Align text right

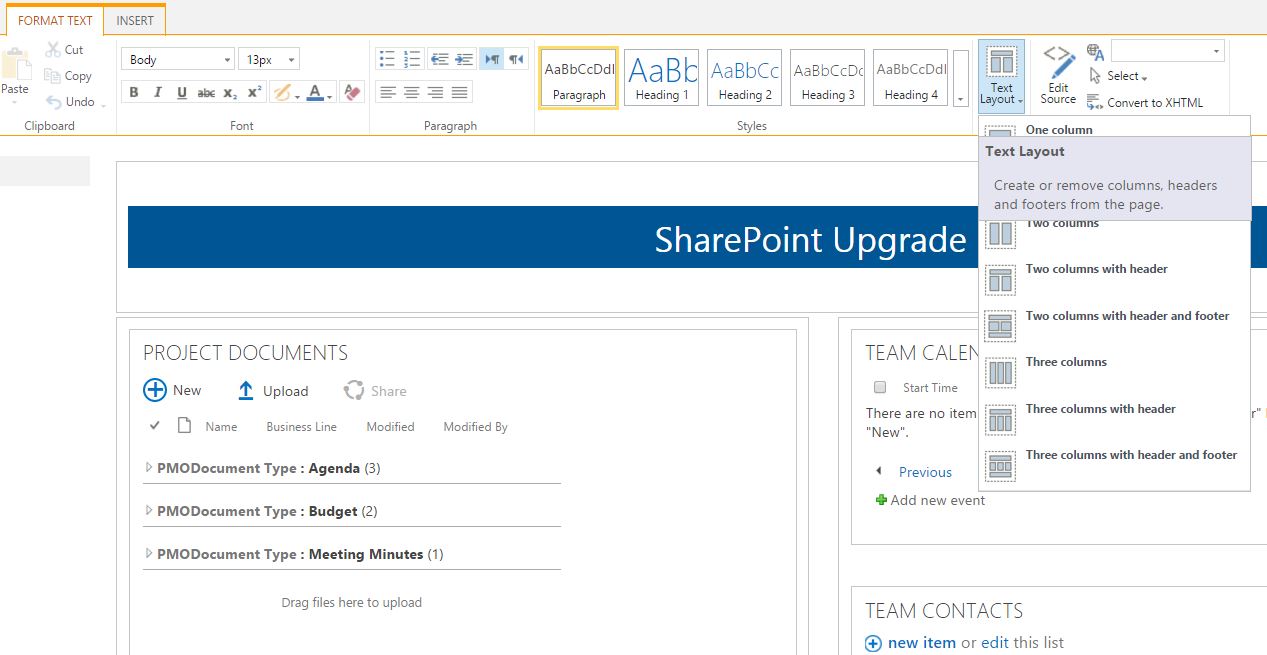pos(435,93)
